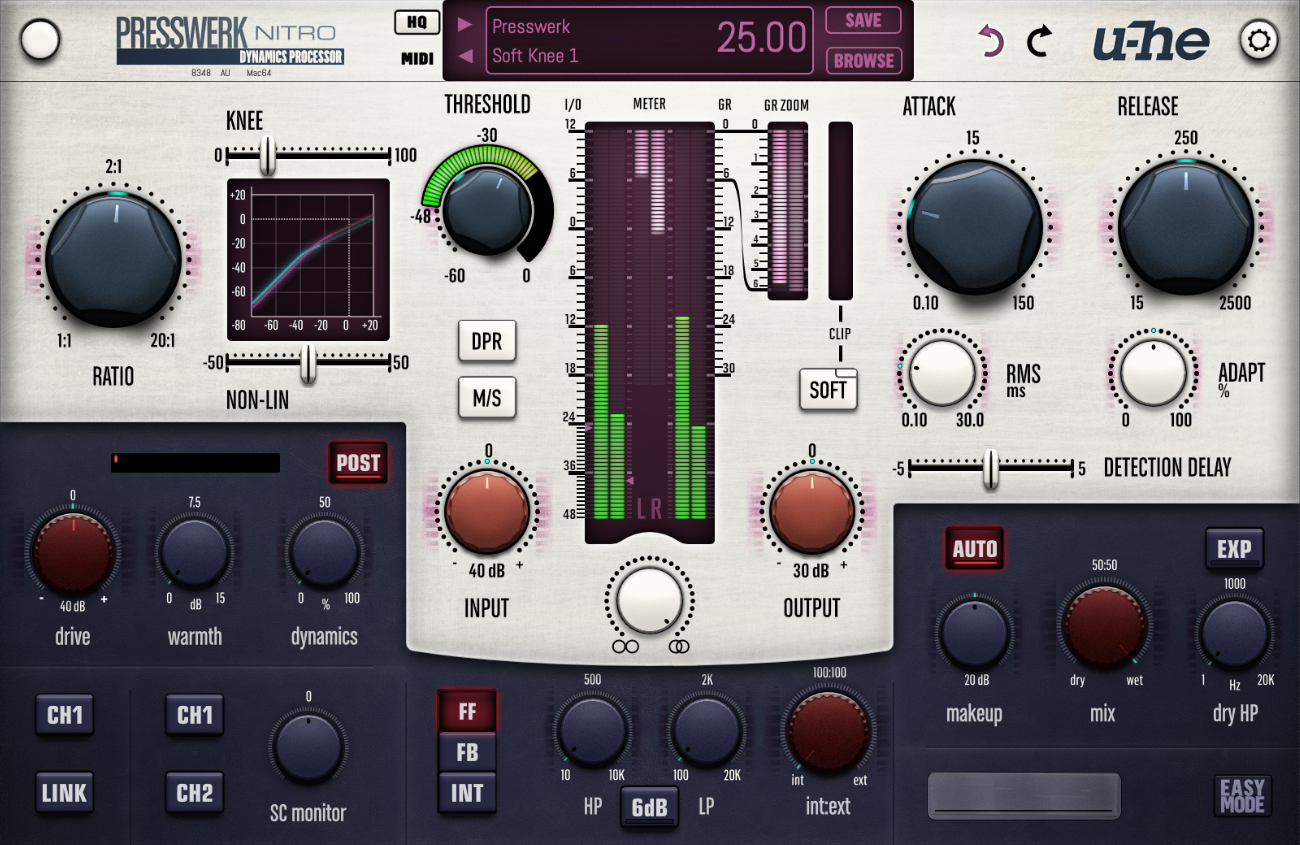Click the Presswerk Nitro logo
This screenshot has height=845, width=1300.
(x=230, y=40)
